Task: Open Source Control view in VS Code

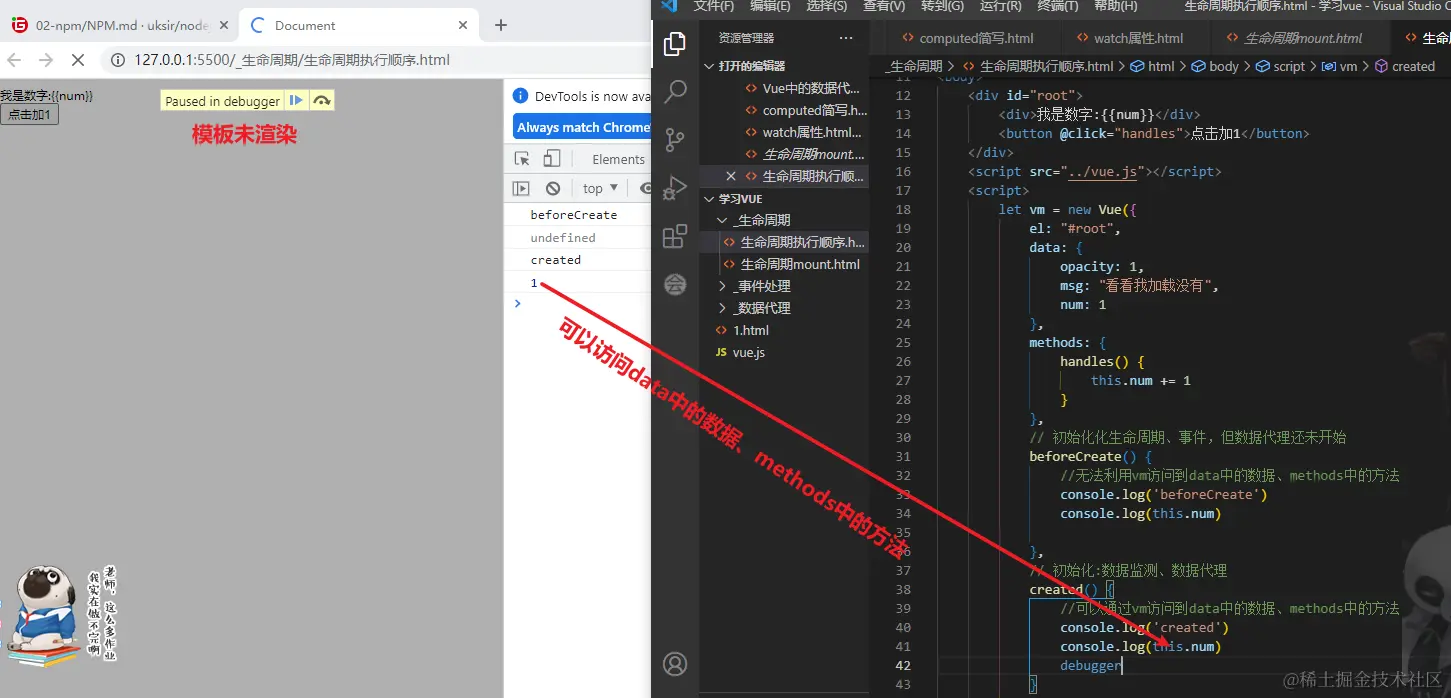Action: click(675, 140)
